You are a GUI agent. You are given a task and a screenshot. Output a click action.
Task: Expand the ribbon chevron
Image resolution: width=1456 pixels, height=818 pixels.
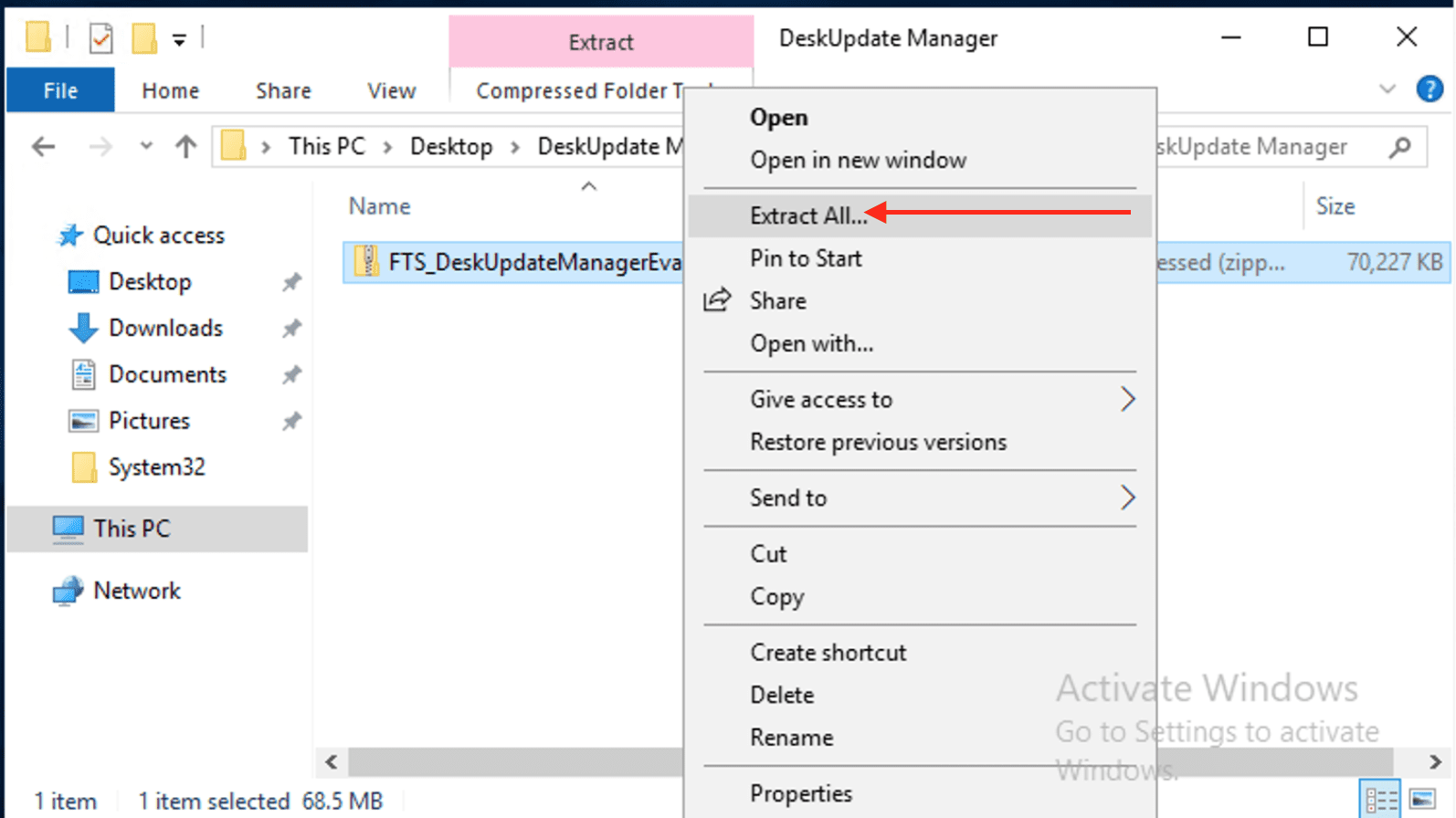[x=1387, y=89]
